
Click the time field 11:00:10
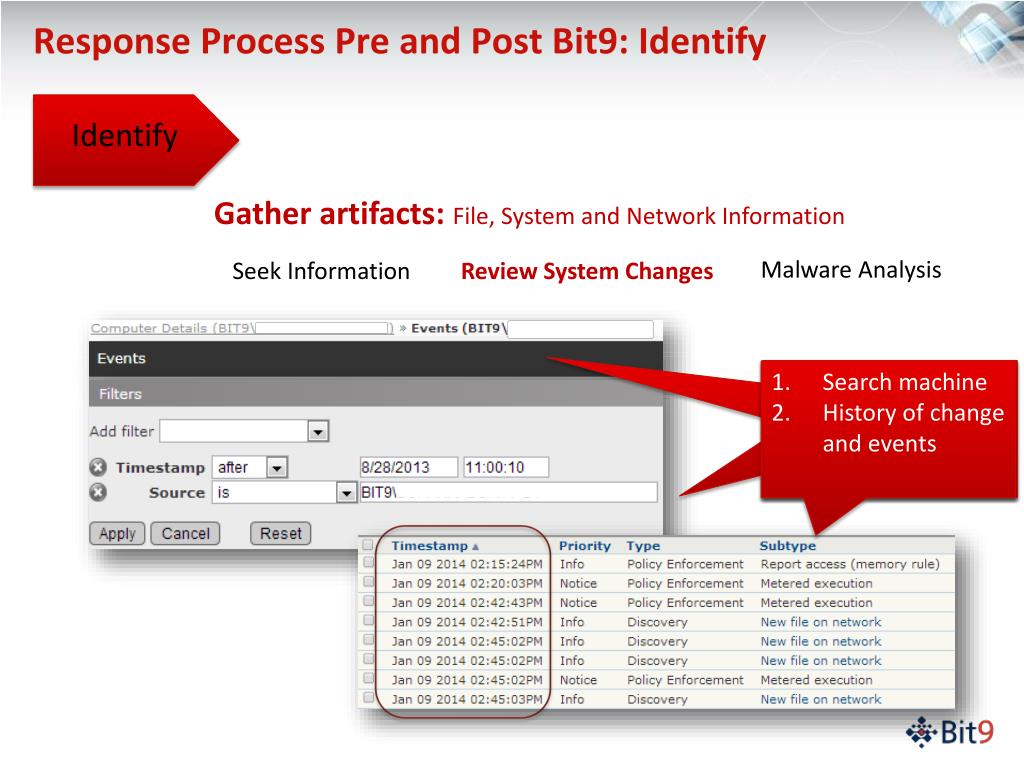[x=506, y=468]
